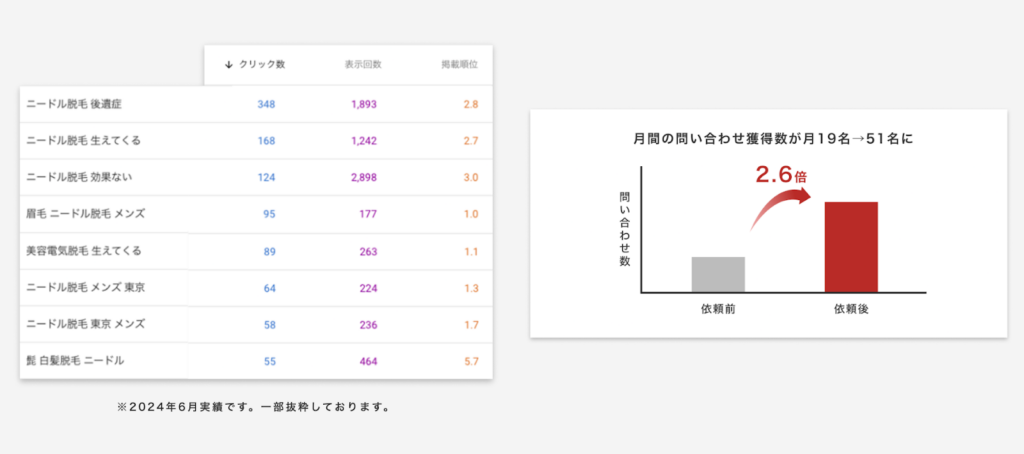Viewport: 1024px width, 454px height.
Task: Select the ニードル脱毛 効果ない keyword
Action: (x=79, y=177)
